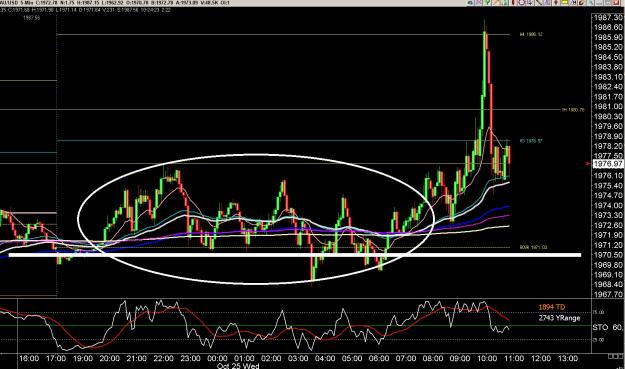Click the 06:00 time axis label
This screenshot has width=625, height=369.
click(x=379, y=358)
